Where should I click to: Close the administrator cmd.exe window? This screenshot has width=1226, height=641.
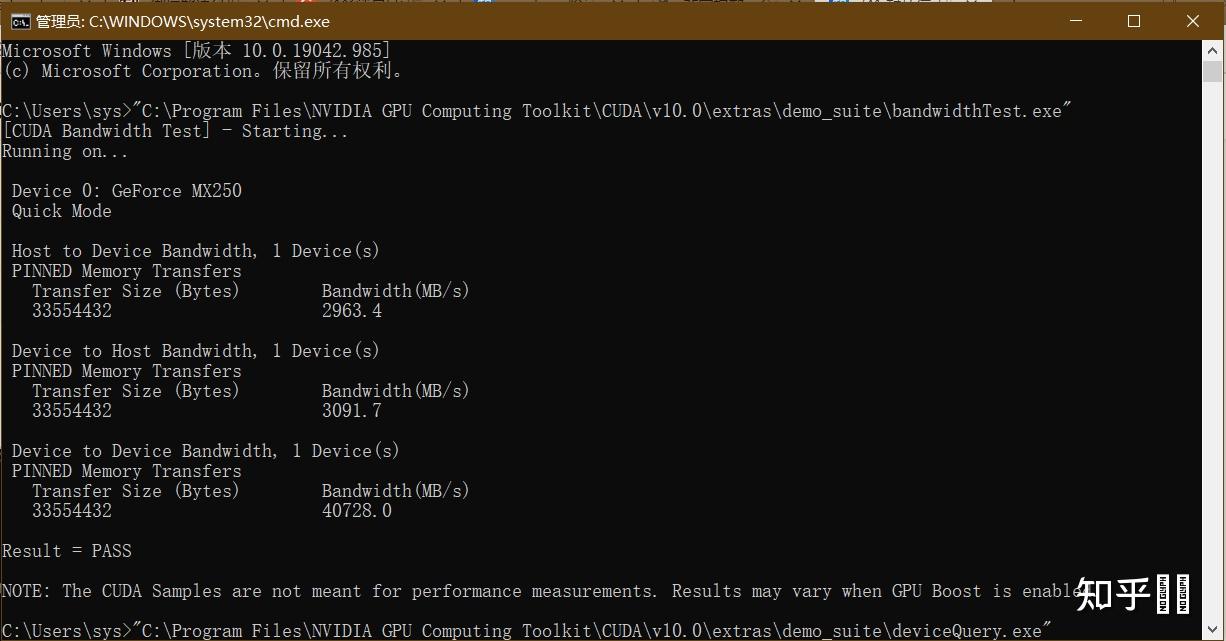[x=1192, y=21]
